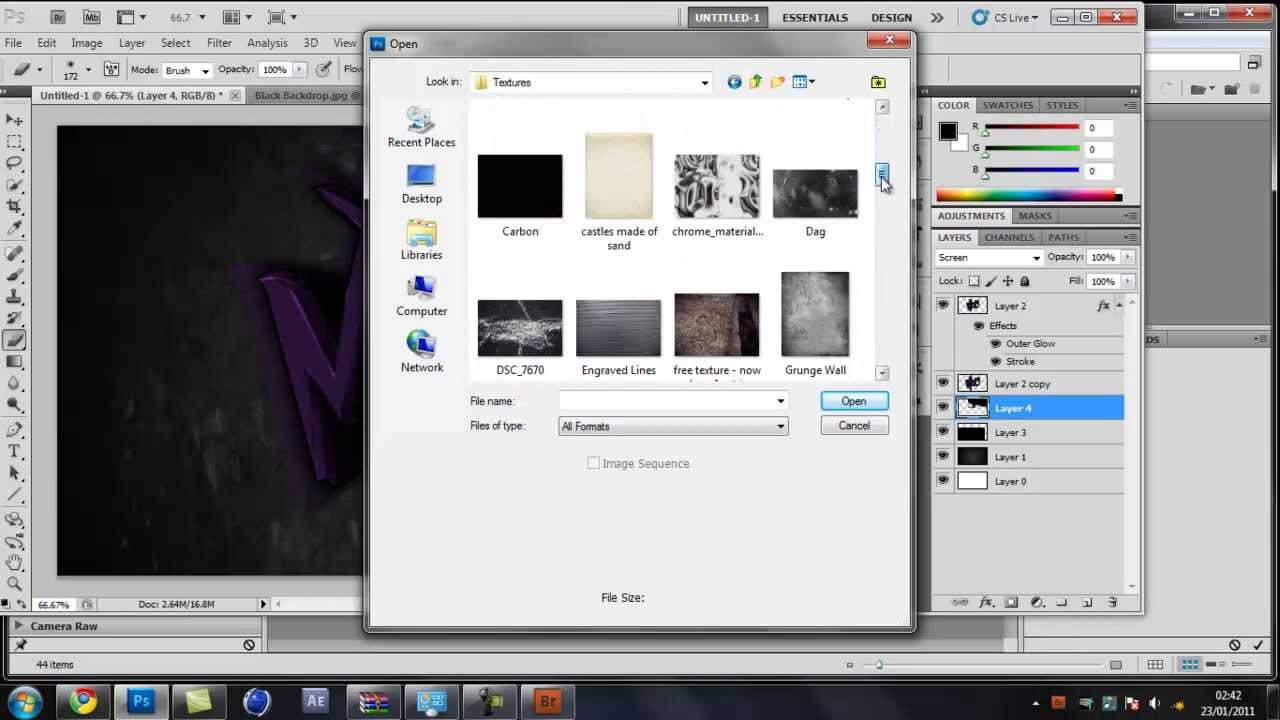This screenshot has height=720, width=1280.
Task: Select the Horizontal Type tool
Action: 15,452
